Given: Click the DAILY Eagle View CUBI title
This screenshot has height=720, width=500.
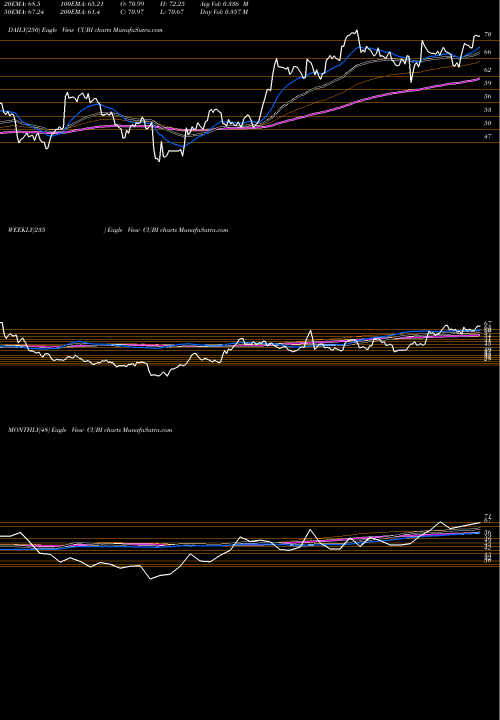Looking at the screenshot, I should click(x=85, y=30).
